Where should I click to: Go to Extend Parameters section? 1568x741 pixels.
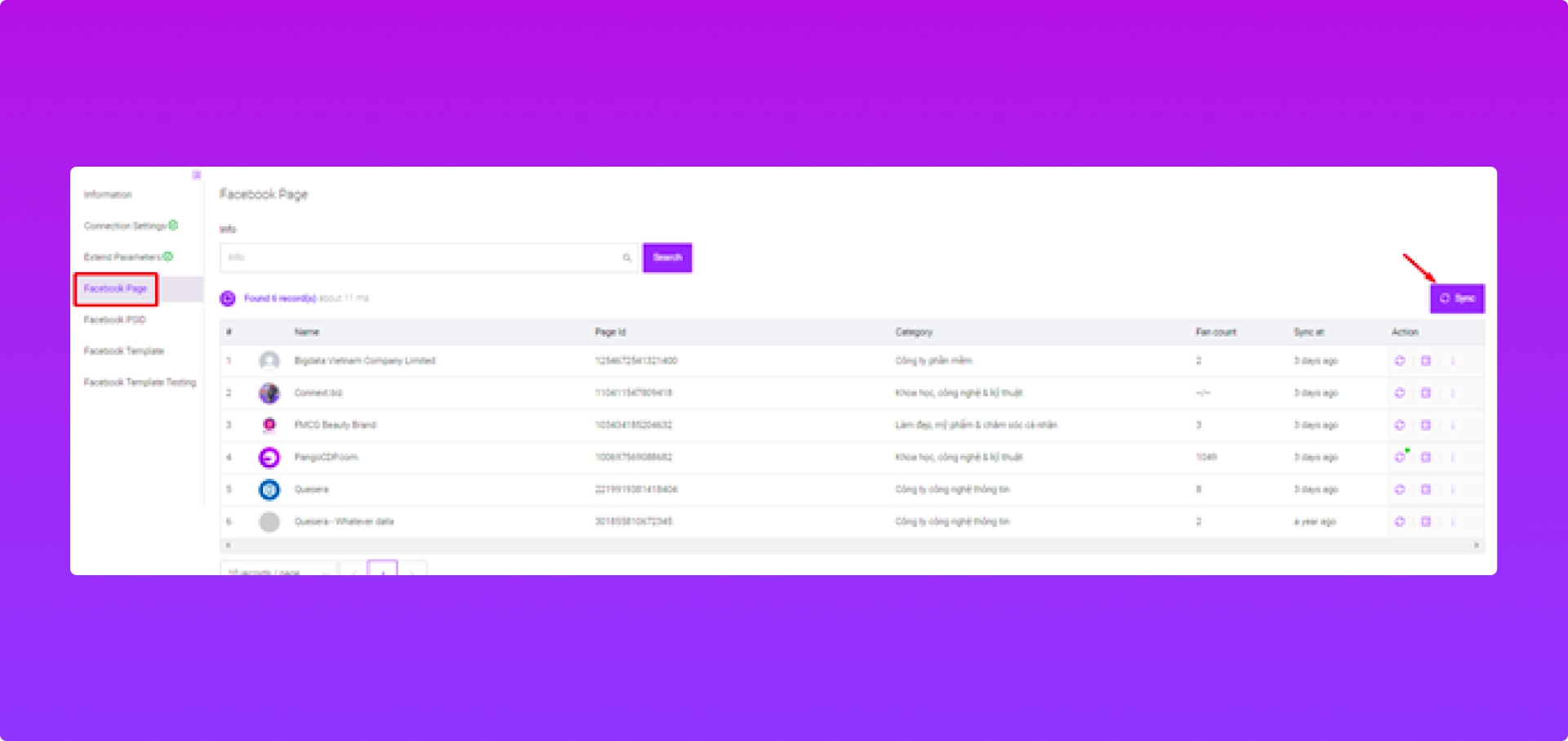pyautogui.click(x=122, y=257)
